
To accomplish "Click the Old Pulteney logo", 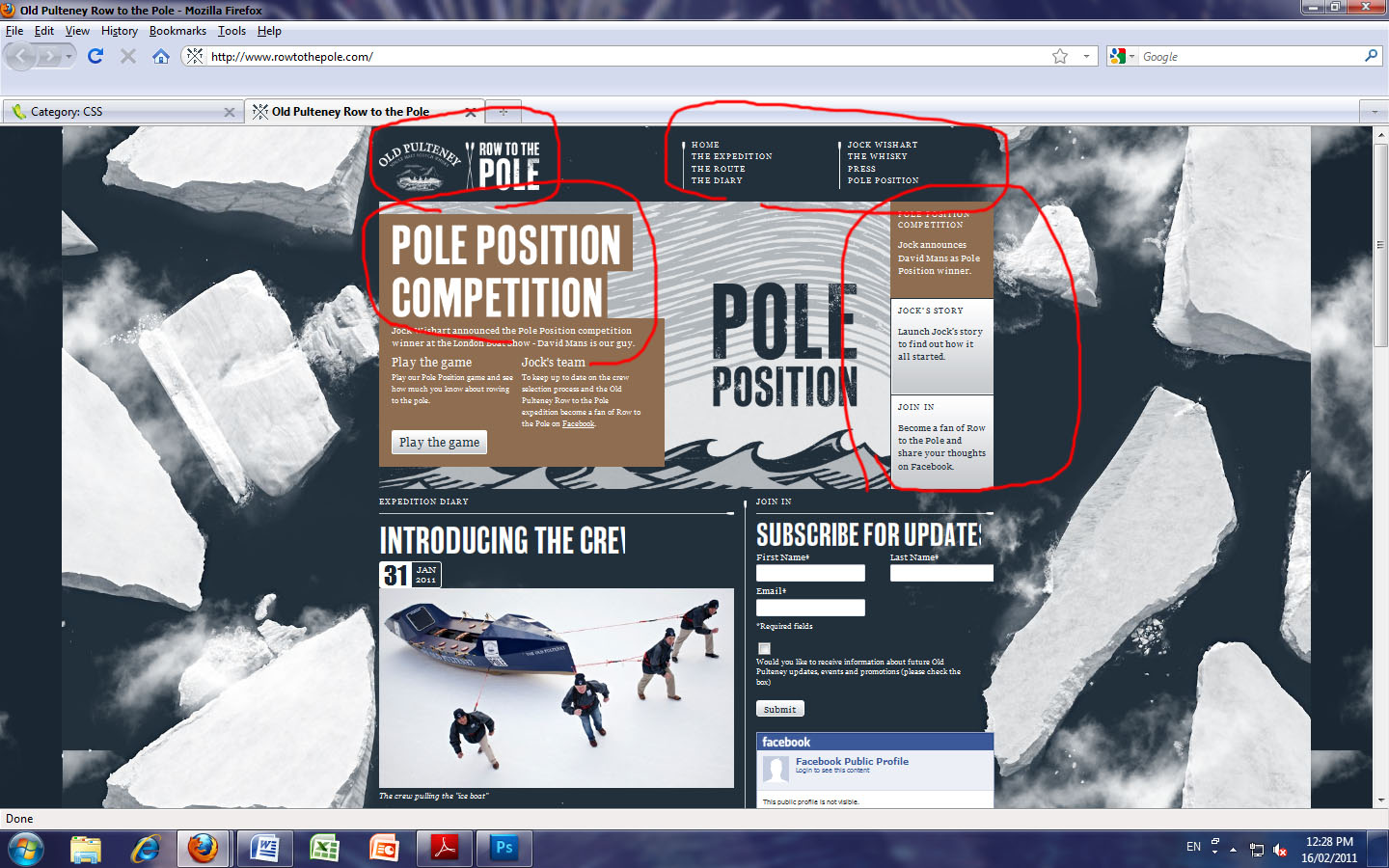I will coord(420,166).
